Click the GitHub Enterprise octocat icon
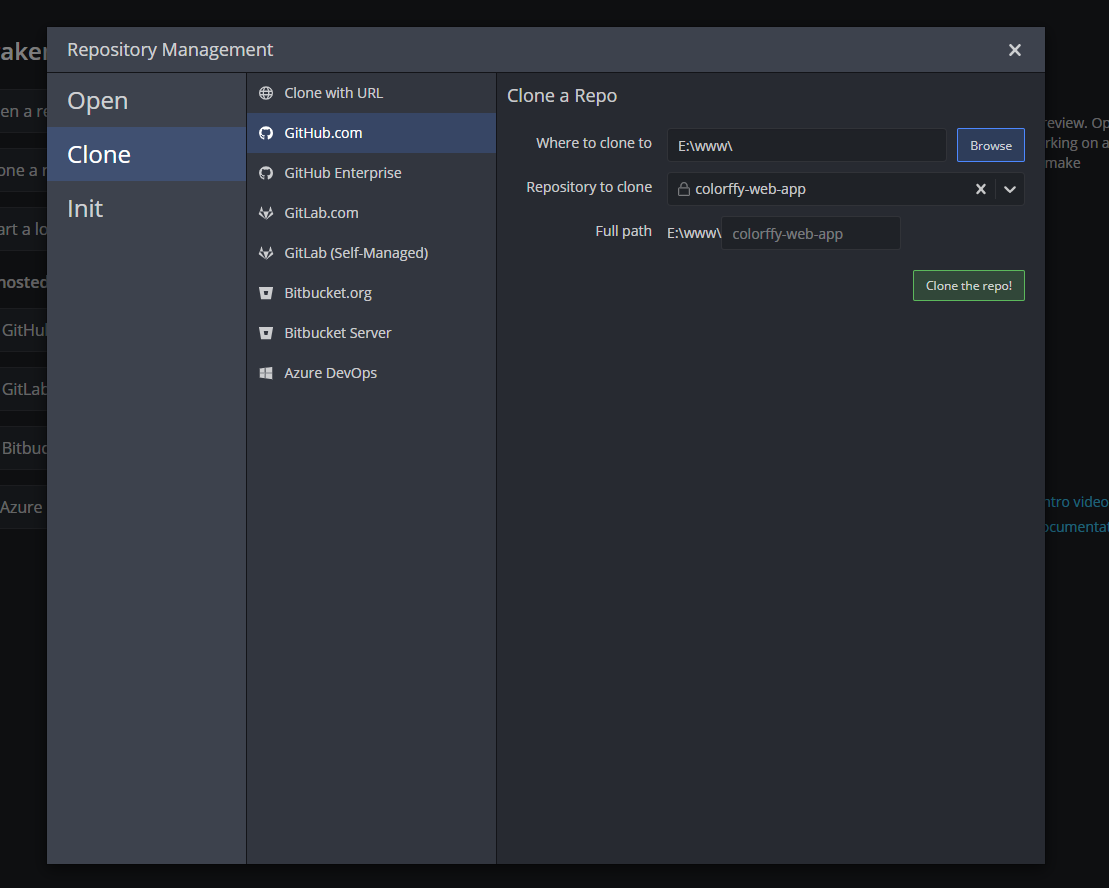The width and height of the screenshot is (1109, 888). [266, 173]
